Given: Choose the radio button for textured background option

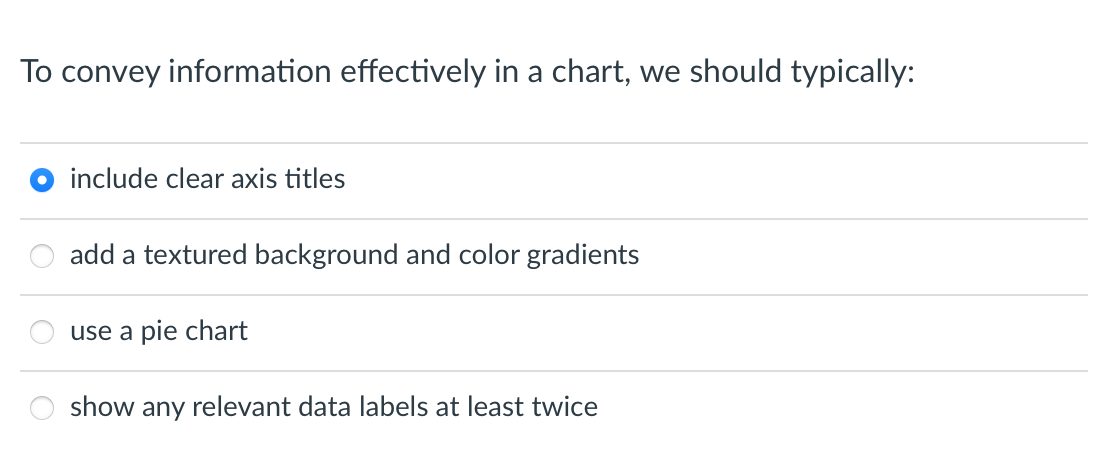Looking at the screenshot, I should coord(41,257).
